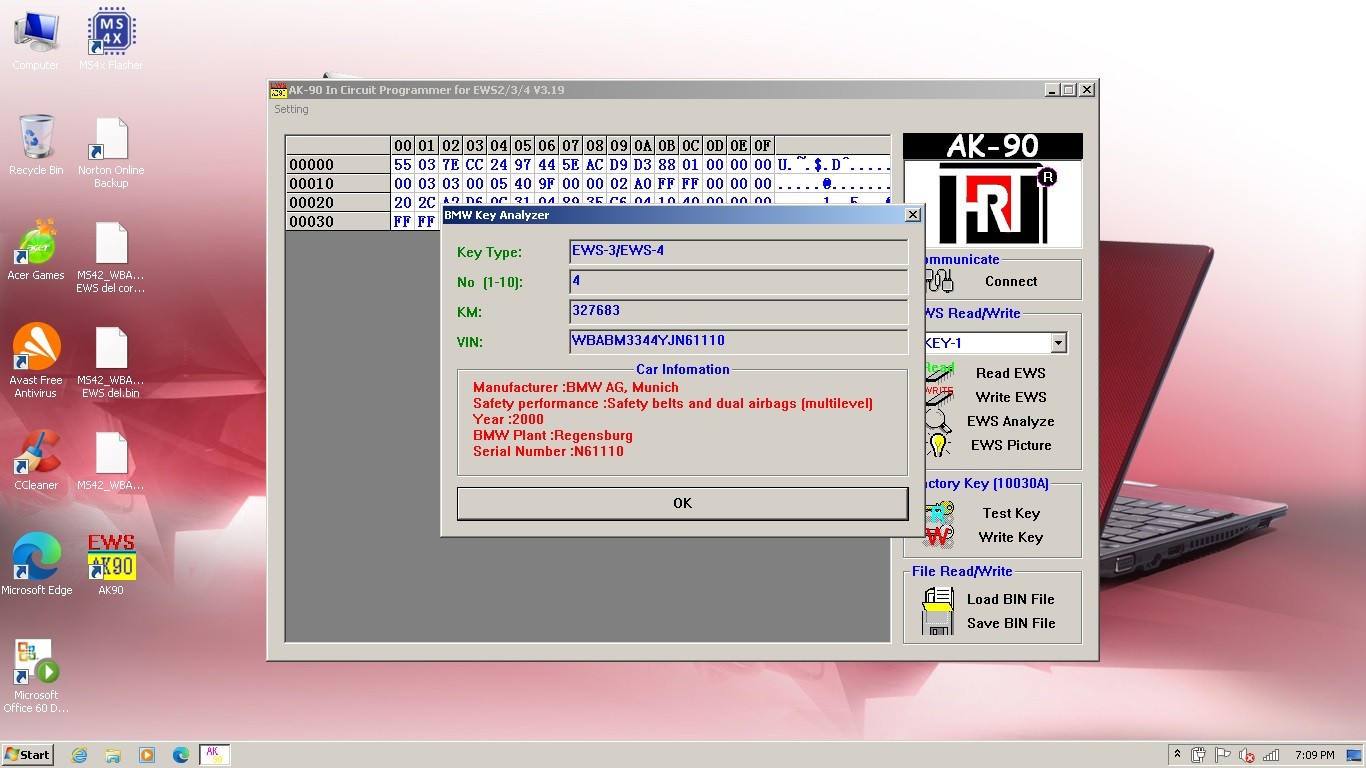This screenshot has width=1366, height=768.
Task: Click the KM value field
Action: tap(738, 311)
